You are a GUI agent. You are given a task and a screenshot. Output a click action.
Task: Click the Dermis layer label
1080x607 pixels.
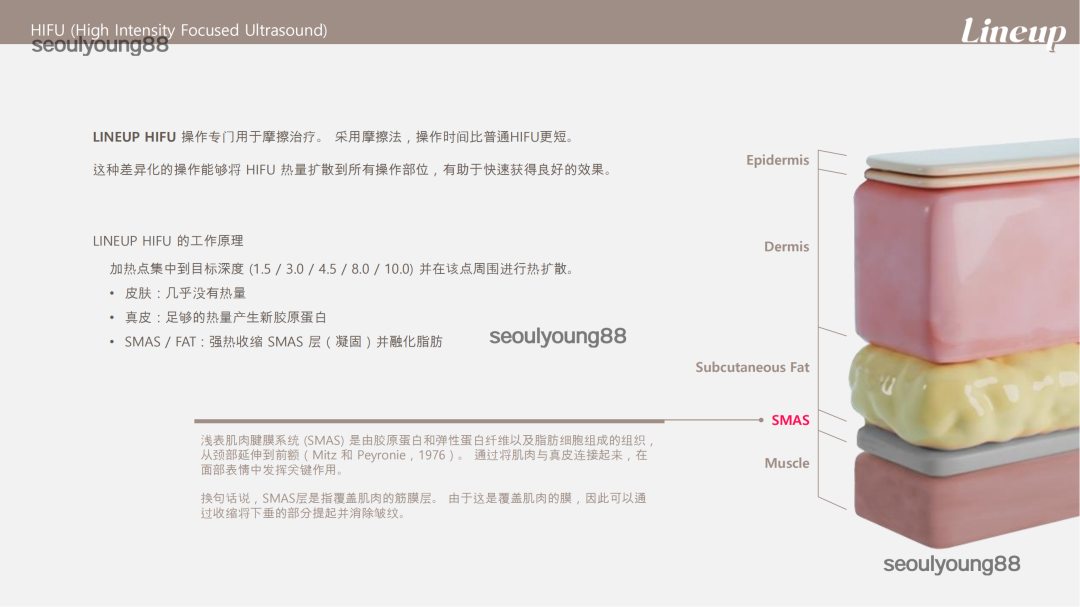[x=786, y=247]
